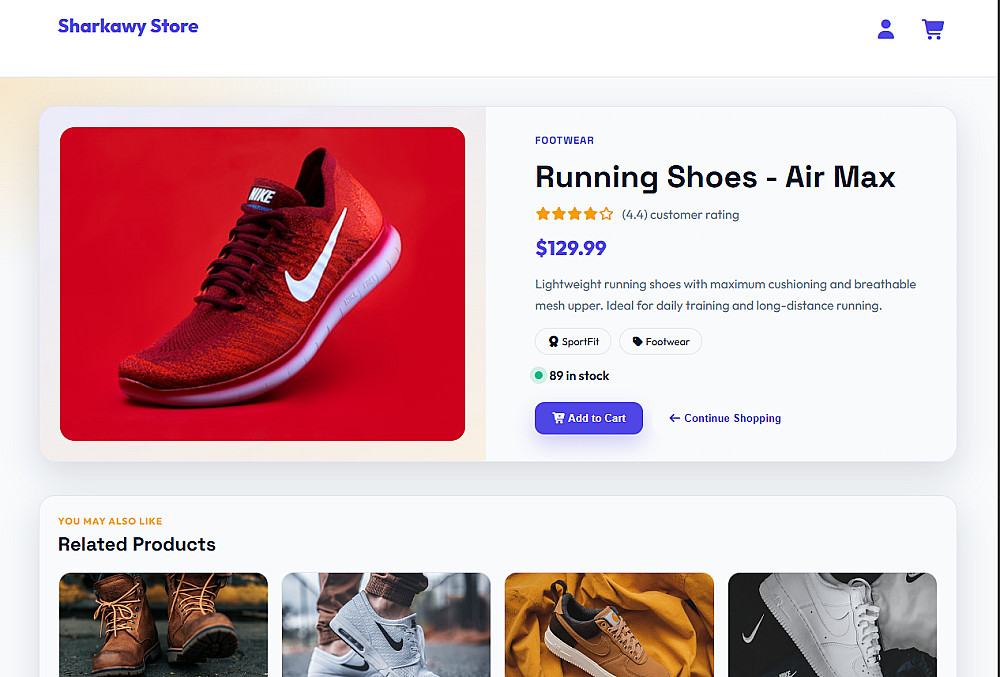Click the Running Shoes - Air Max title

tap(715, 177)
